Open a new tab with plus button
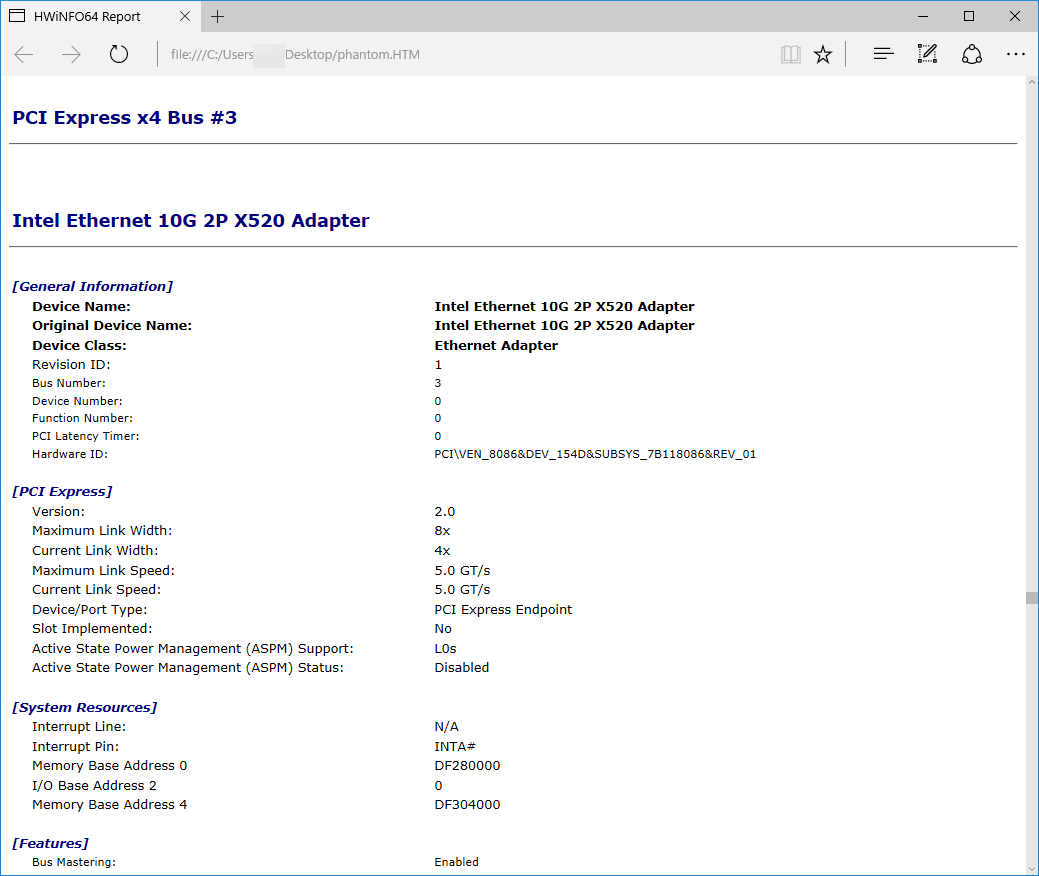The height and width of the screenshot is (876, 1039). (x=217, y=17)
